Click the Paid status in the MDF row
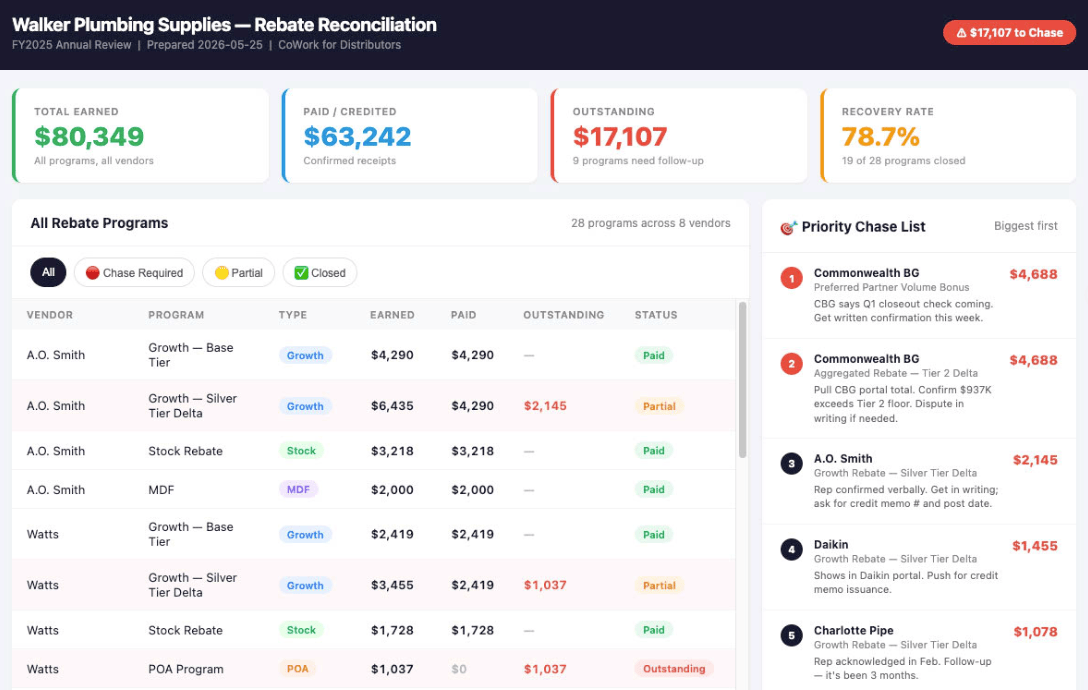Screen dimensions: 1088x690 [x=654, y=489]
